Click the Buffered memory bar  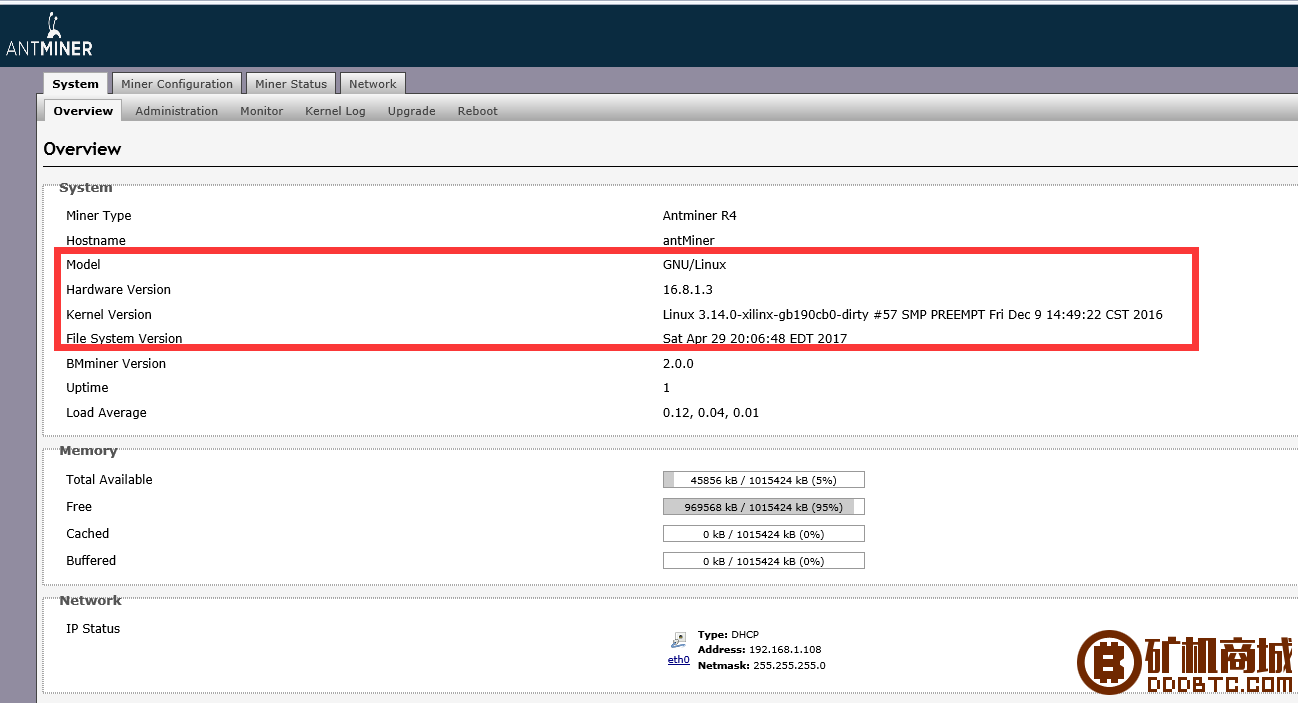[x=764, y=561]
